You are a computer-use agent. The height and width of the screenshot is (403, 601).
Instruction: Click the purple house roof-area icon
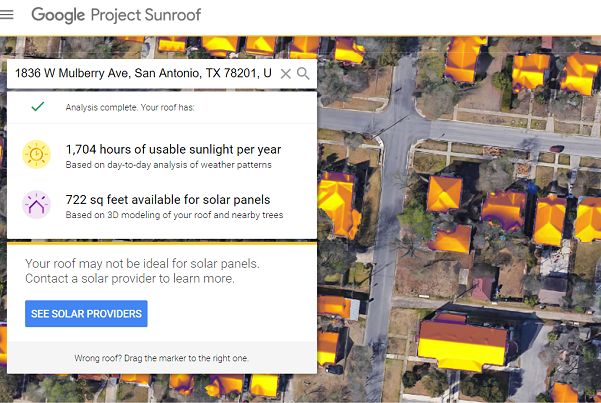tap(36, 205)
